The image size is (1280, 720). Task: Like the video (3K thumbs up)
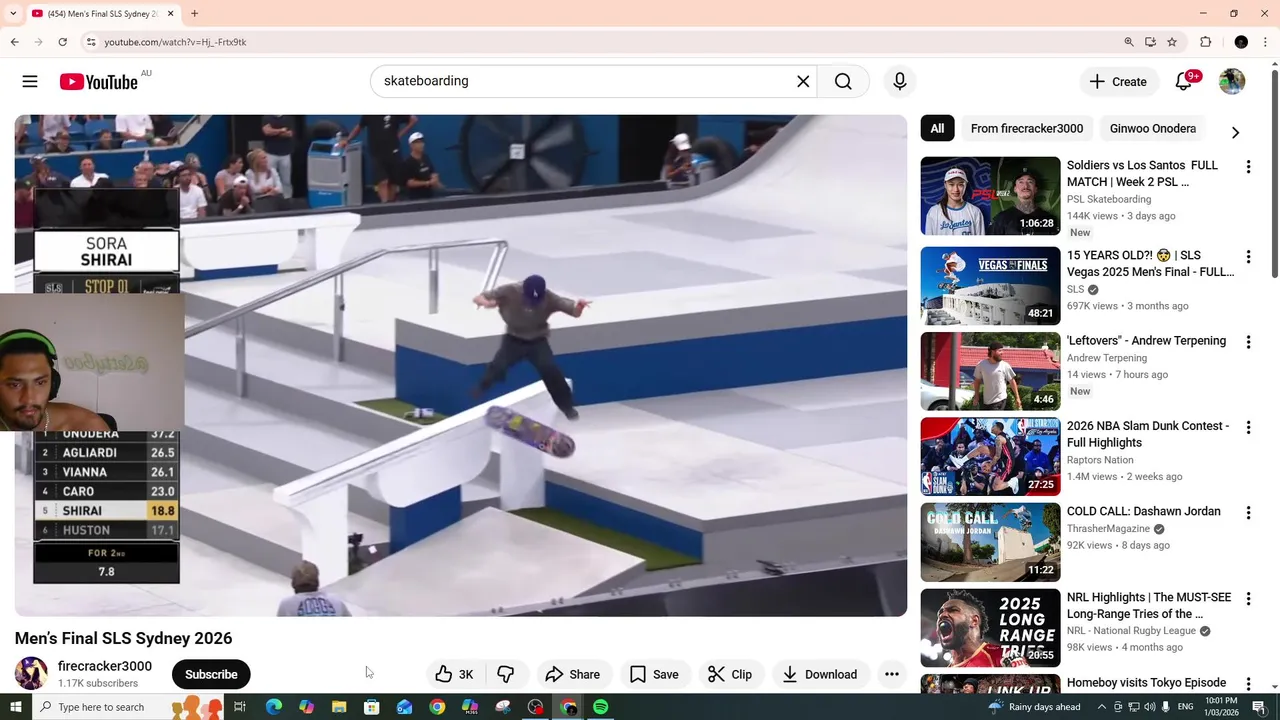coord(455,674)
